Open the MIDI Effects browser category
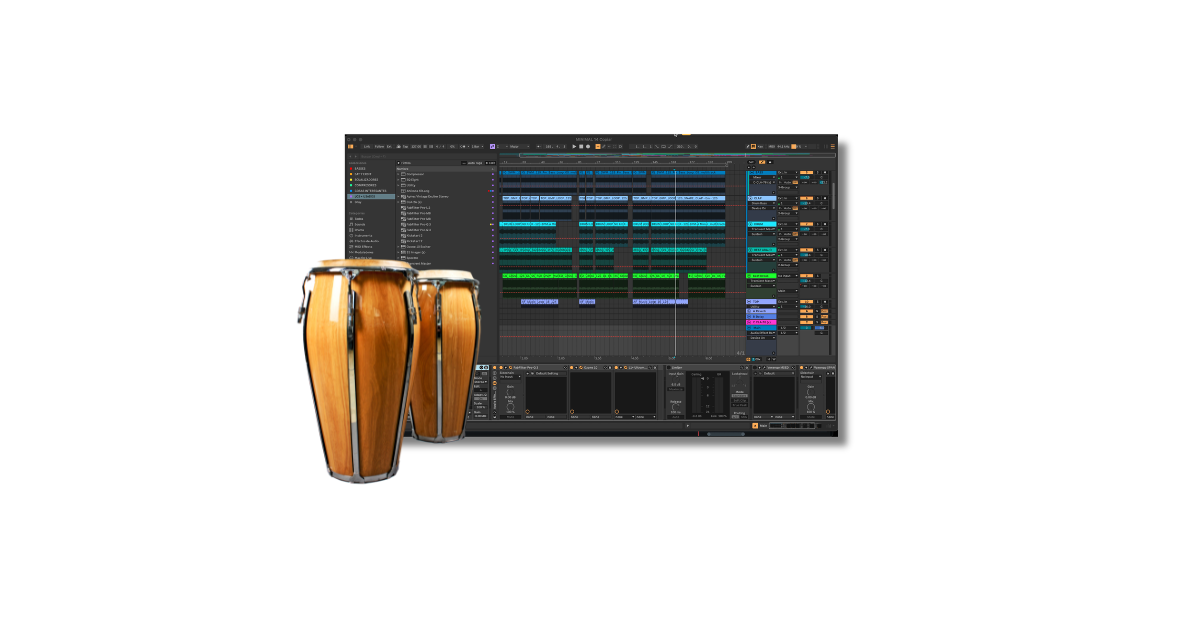Image resolution: width=1200 pixels, height=628 pixels. click(363, 247)
